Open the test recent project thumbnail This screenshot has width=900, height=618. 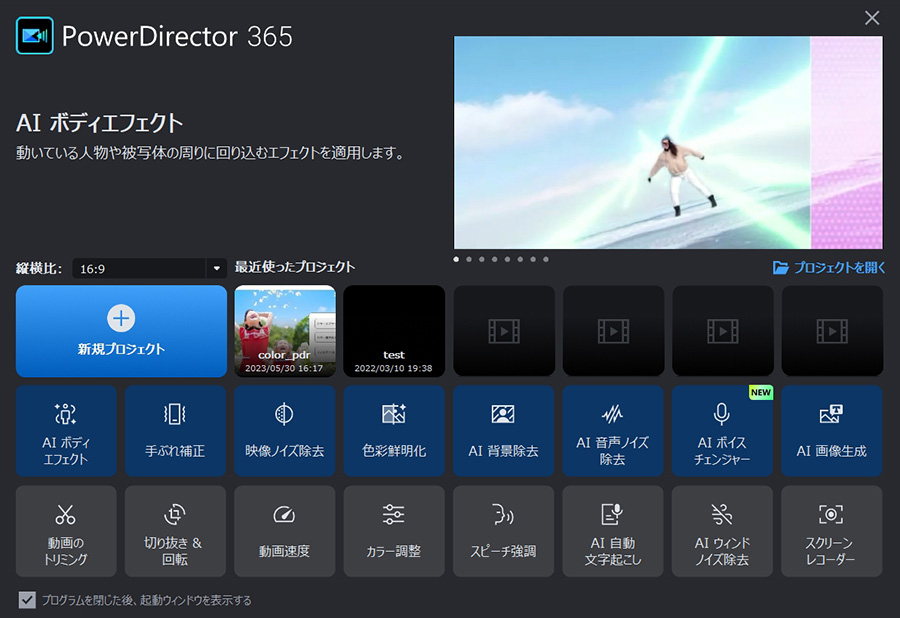(394, 331)
